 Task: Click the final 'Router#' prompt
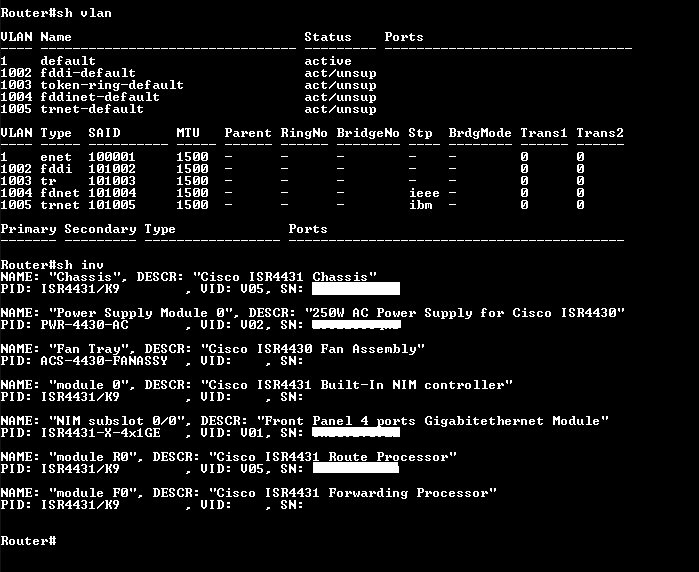[x=28, y=542]
